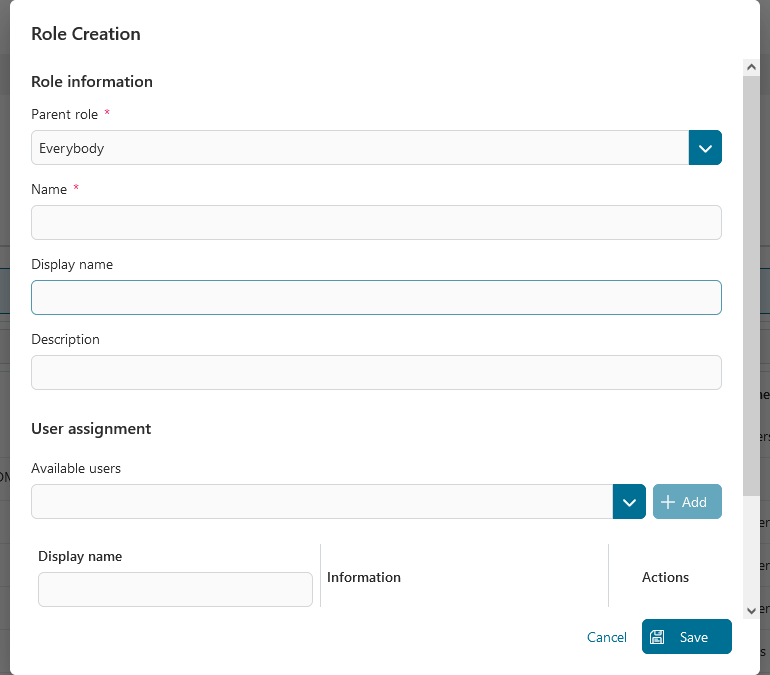Click the vertical scrollbar thumb
770x675 pixels.
[751, 286]
